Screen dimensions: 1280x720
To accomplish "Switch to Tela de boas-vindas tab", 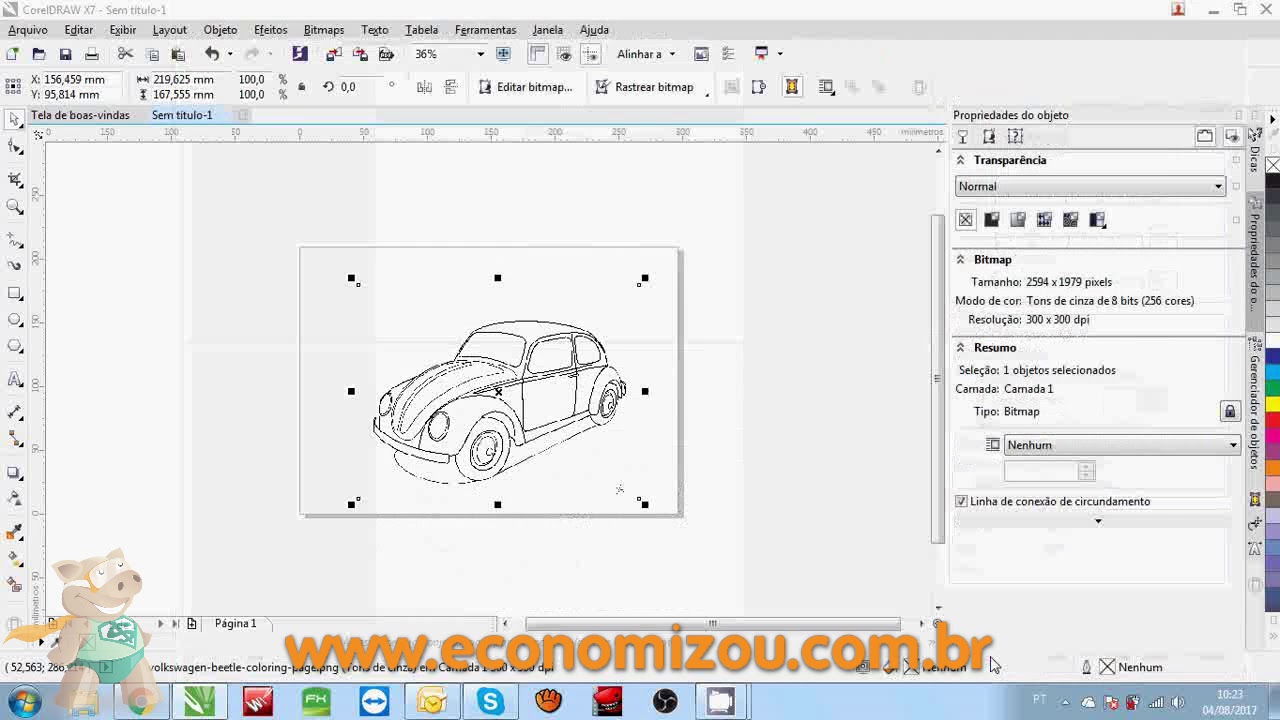I will coord(80,115).
